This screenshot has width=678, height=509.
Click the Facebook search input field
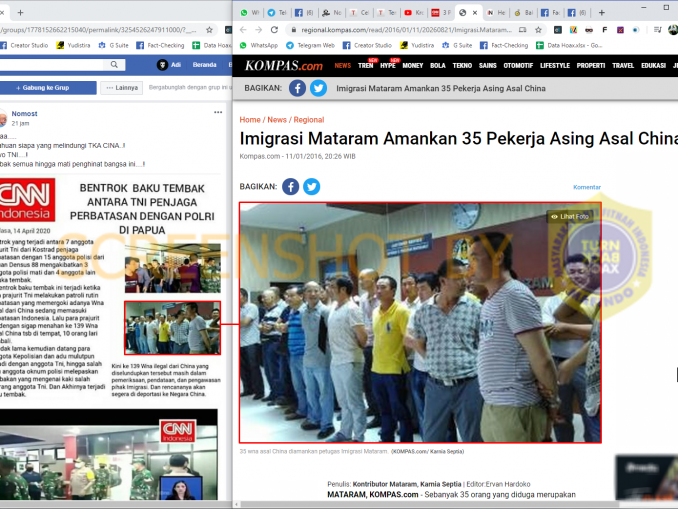click(x=51, y=64)
